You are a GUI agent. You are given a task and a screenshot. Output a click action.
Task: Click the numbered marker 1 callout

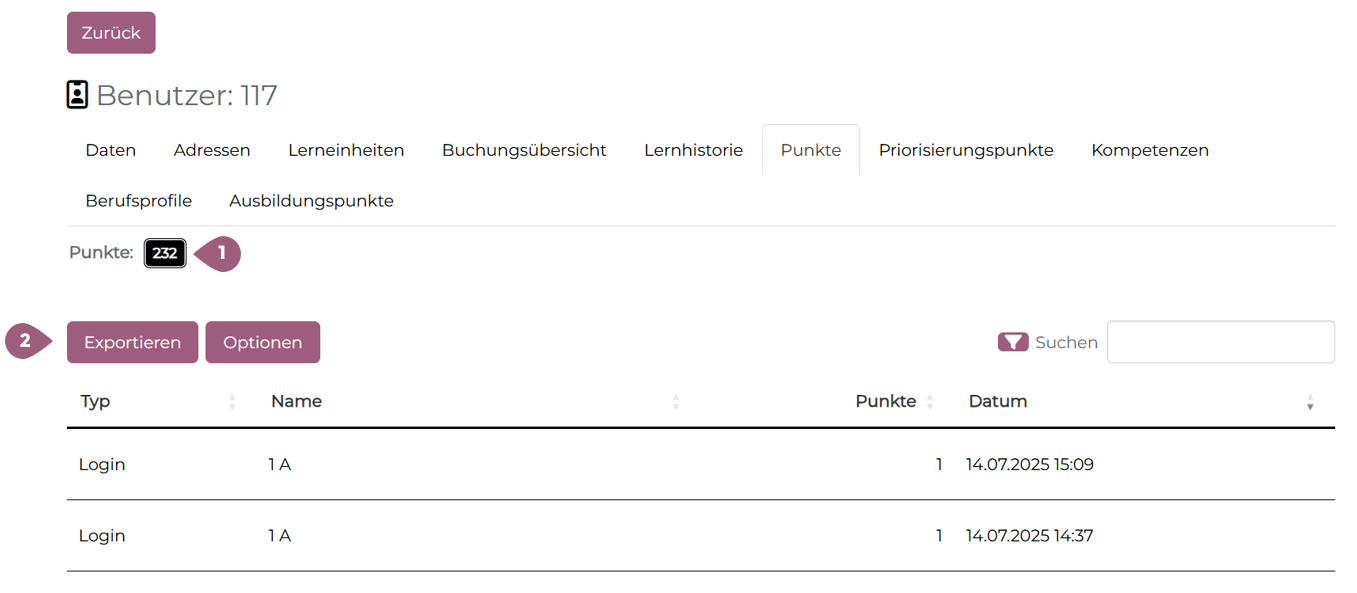pyautogui.click(x=220, y=254)
